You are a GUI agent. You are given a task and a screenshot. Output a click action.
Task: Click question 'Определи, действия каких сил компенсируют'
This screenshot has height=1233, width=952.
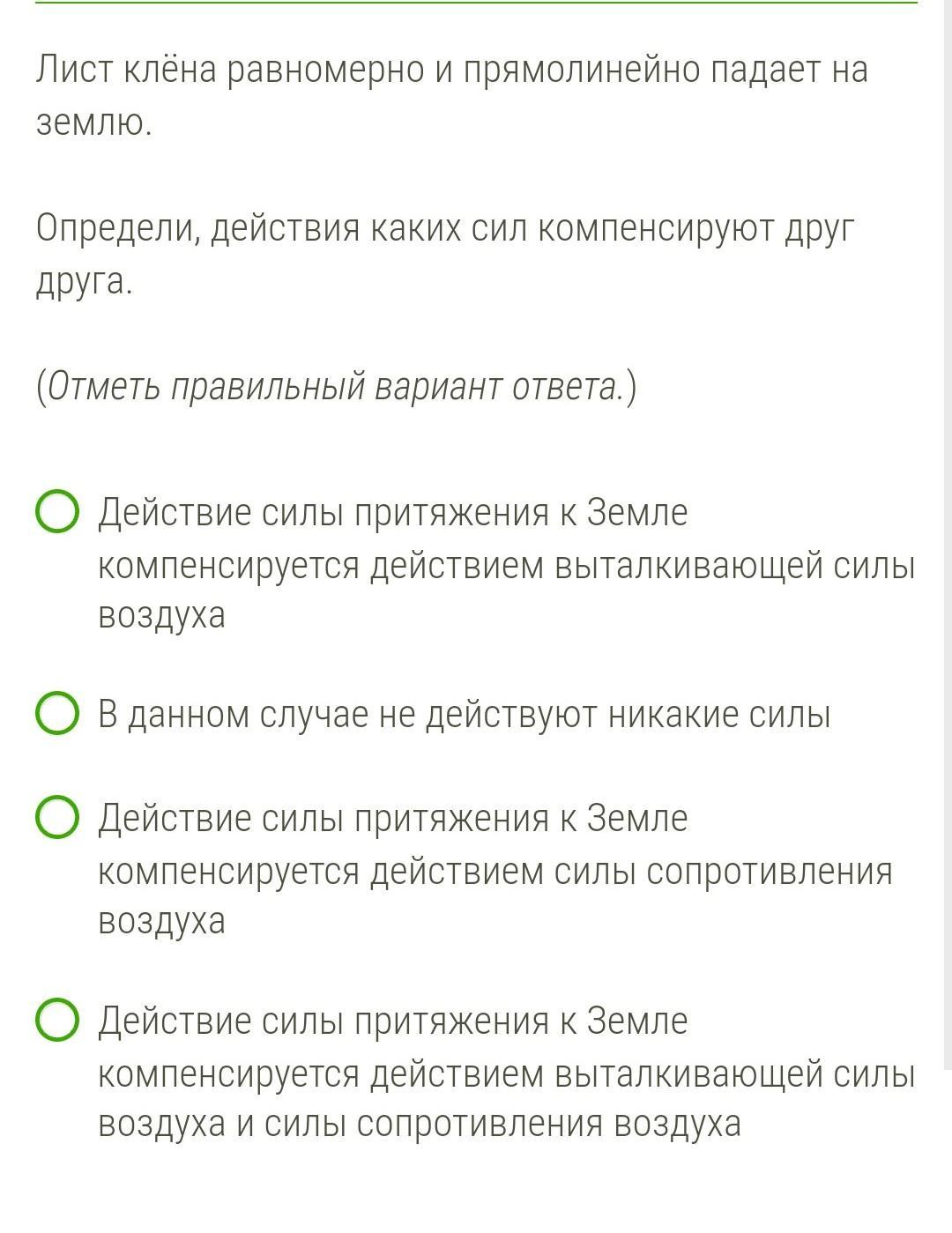(445, 229)
